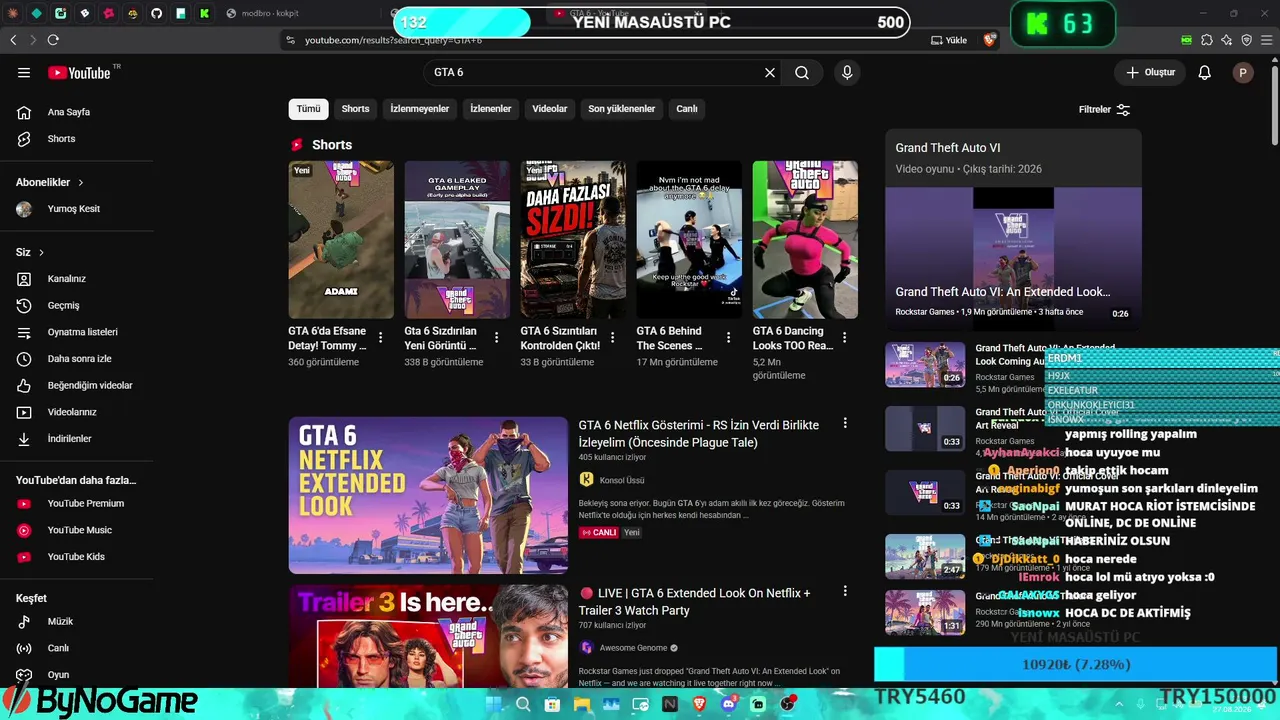Open options for GTA 6 Dancing Looks short
Screen dimensions: 1280x720
(845, 338)
